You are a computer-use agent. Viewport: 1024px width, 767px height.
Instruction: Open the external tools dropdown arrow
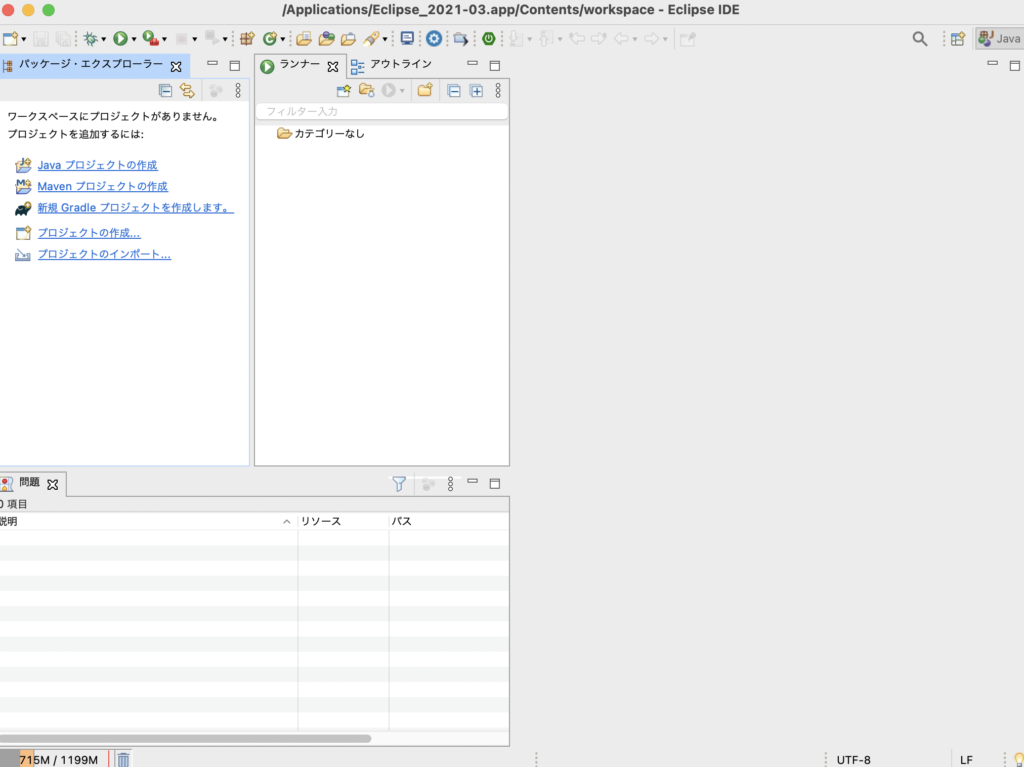click(x=164, y=39)
